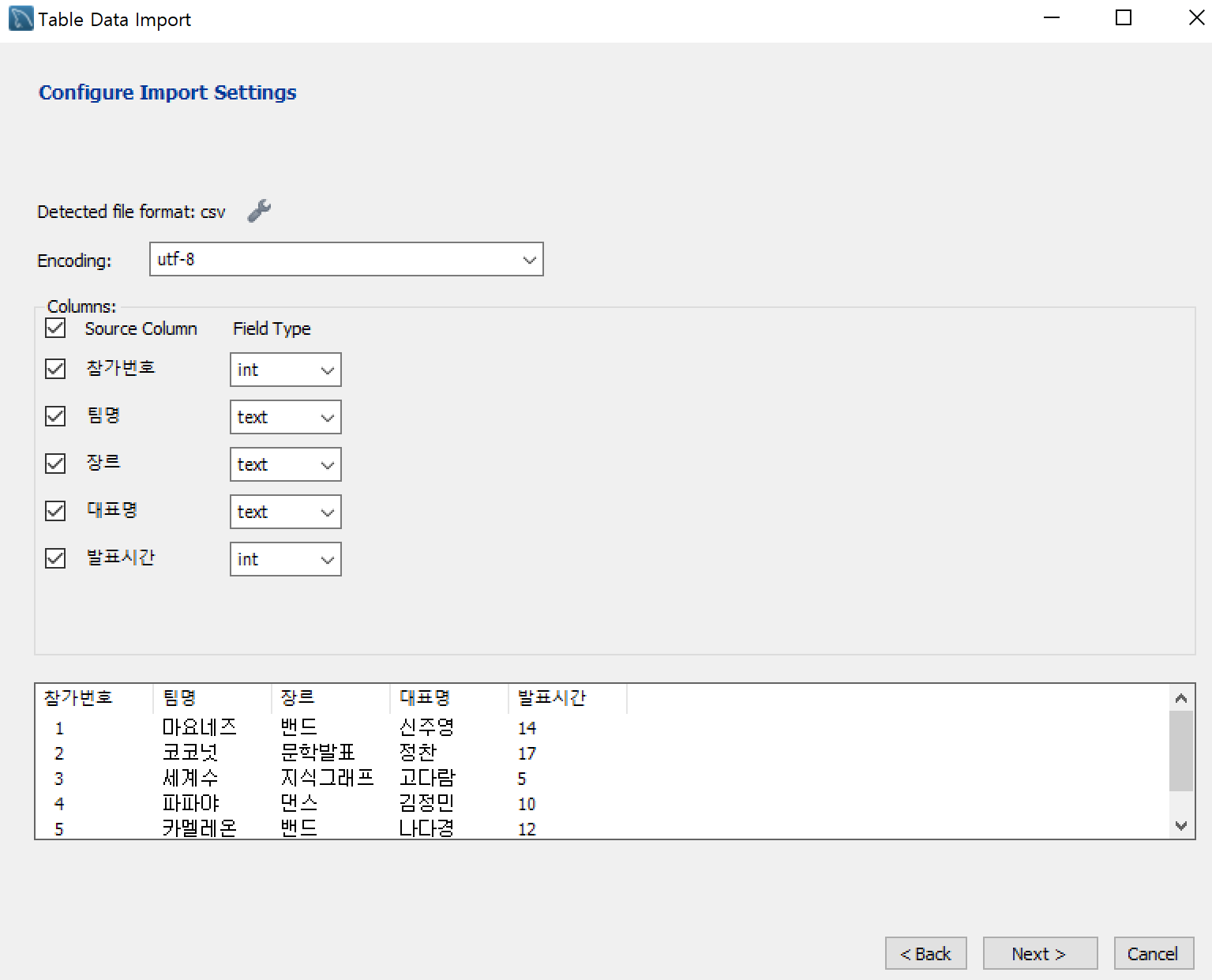Uncheck the 참가번호 column checkbox
The height and width of the screenshot is (980, 1212).
[55, 369]
